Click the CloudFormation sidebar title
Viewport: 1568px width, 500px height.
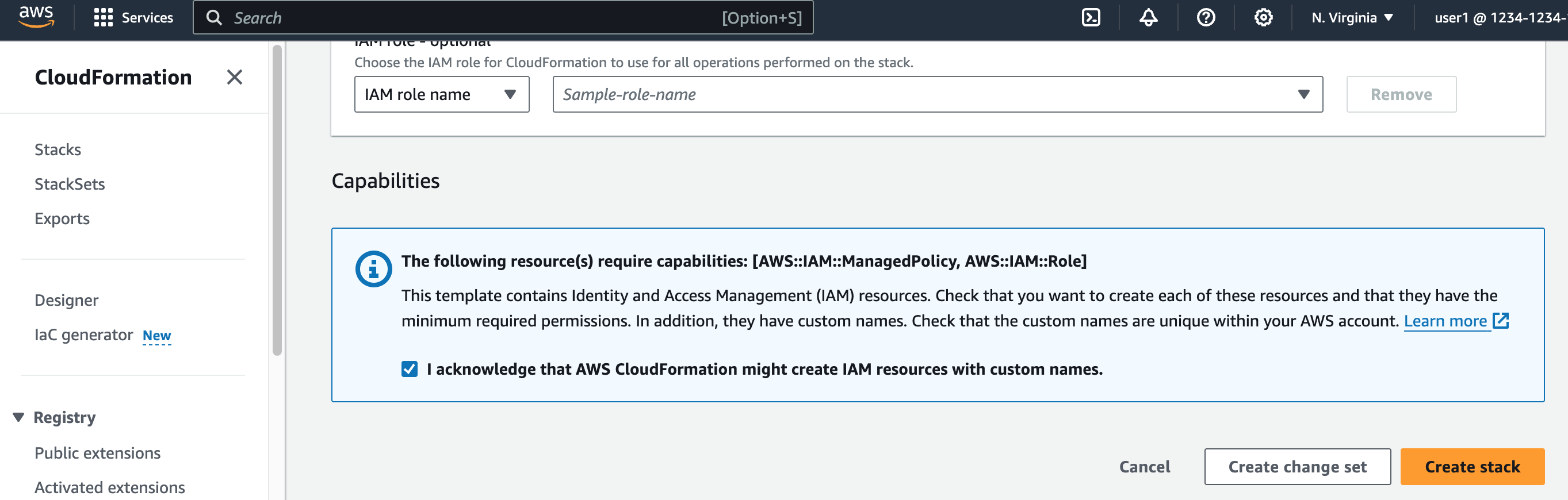click(113, 77)
